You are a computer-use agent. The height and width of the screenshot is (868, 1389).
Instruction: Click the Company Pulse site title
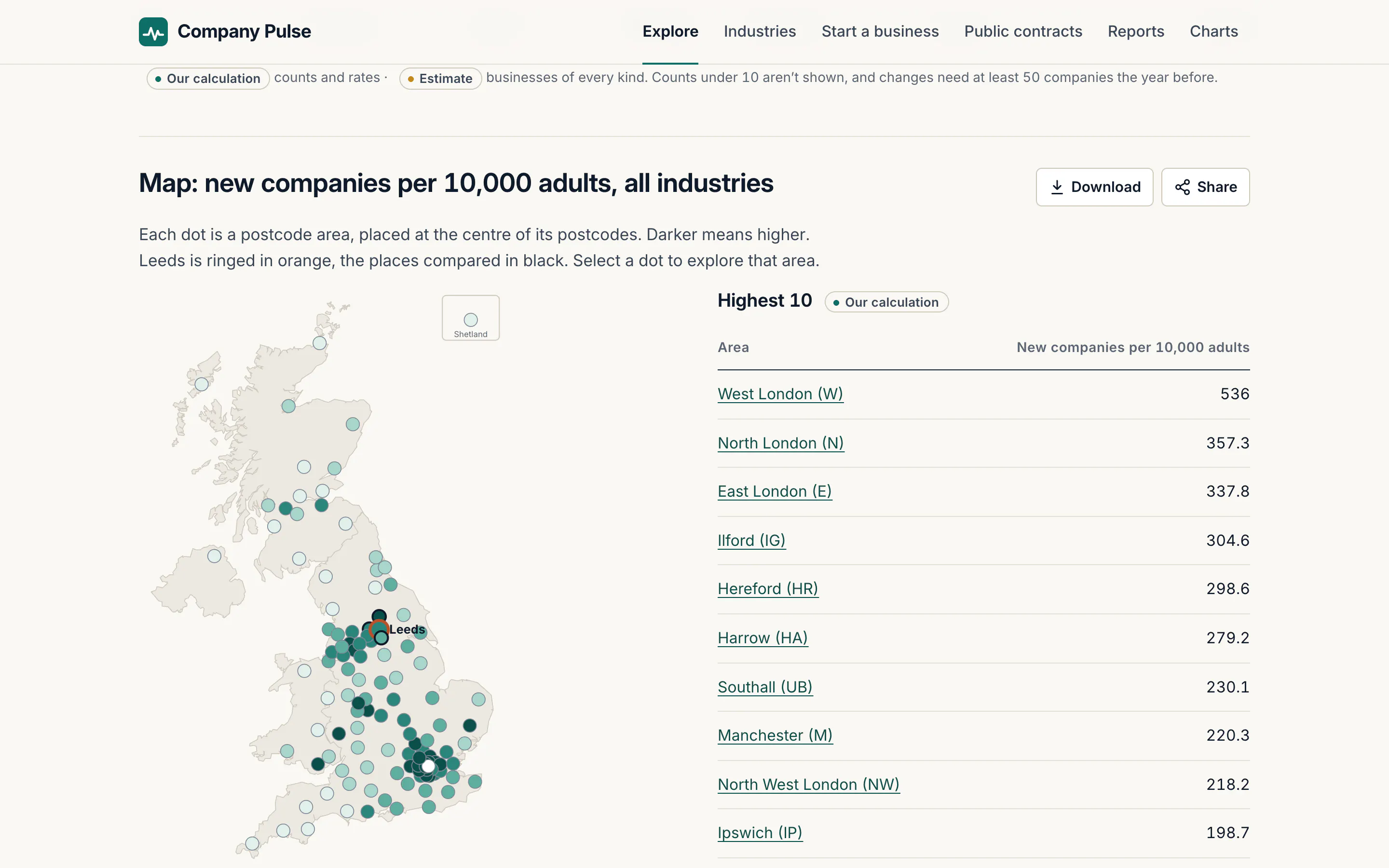pos(244,31)
